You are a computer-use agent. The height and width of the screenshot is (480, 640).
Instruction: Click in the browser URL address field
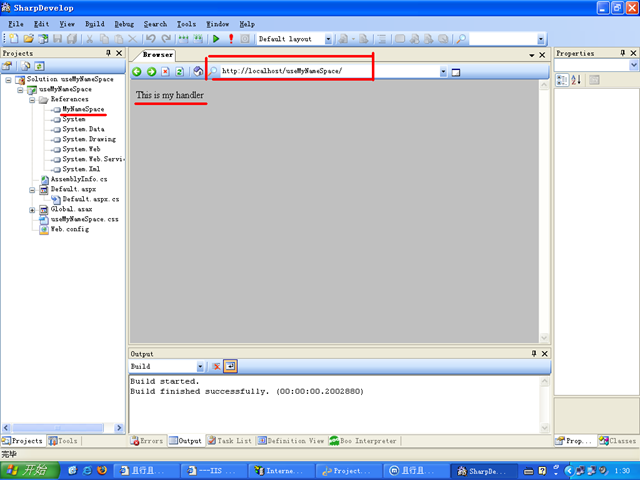pos(329,71)
